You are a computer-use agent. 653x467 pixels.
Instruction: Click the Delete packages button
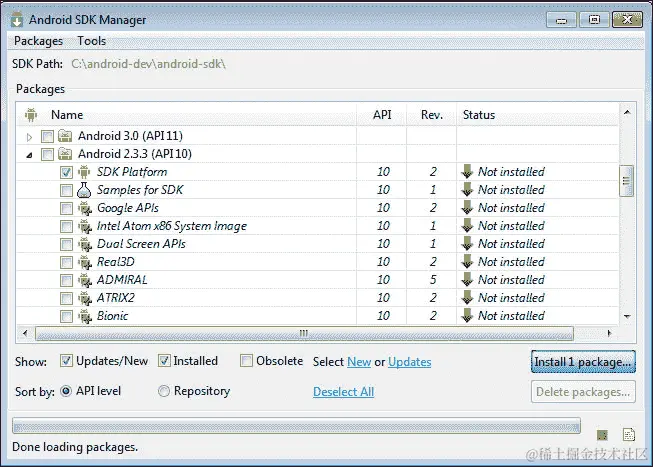583,392
